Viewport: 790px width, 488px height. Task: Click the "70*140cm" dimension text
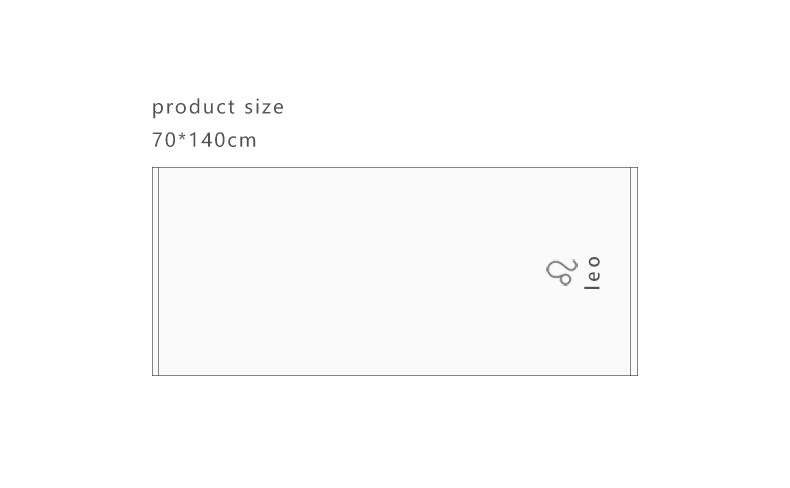coord(204,140)
